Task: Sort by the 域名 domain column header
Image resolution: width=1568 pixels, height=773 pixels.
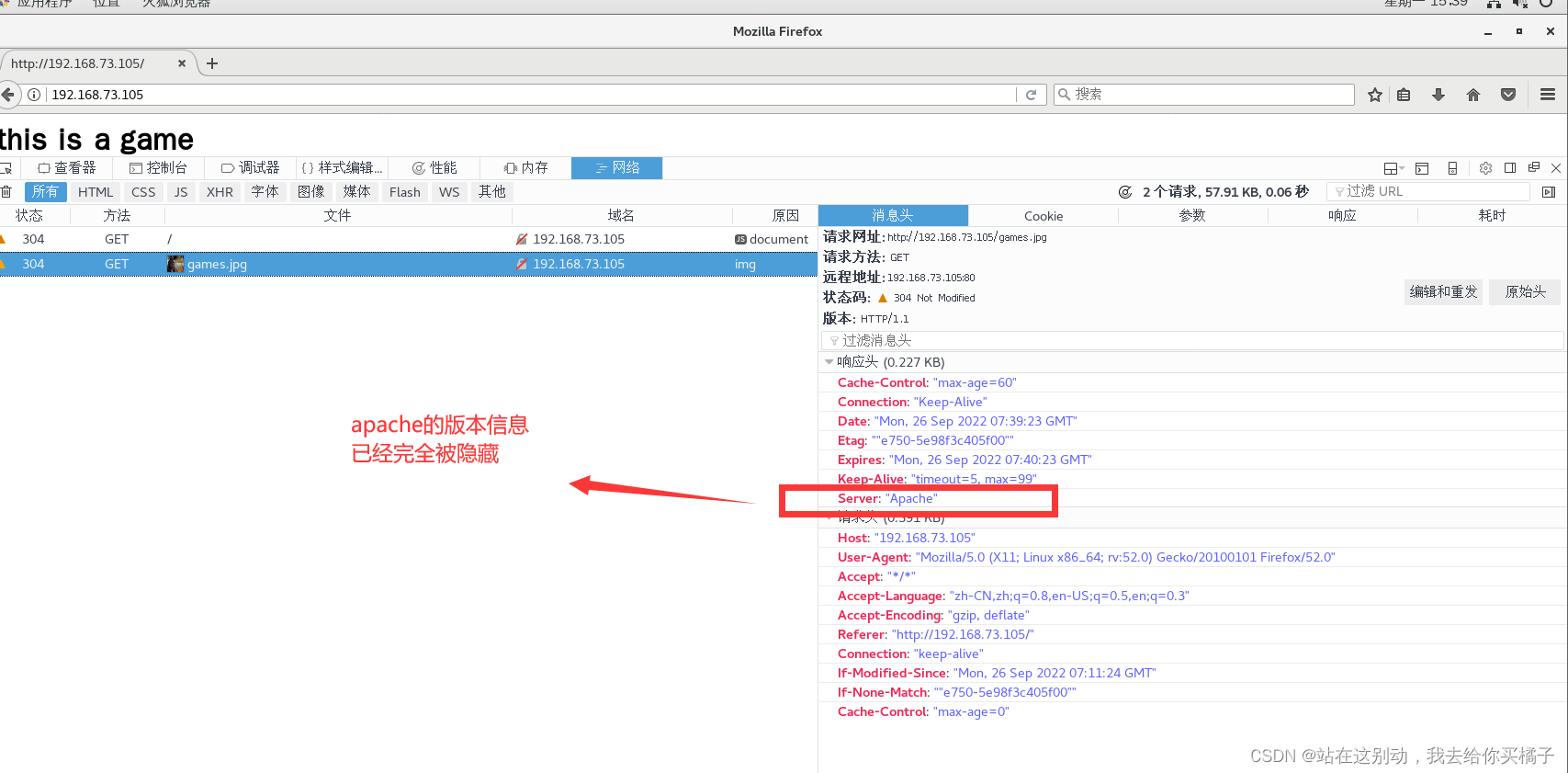Action: pyautogui.click(x=621, y=215)
